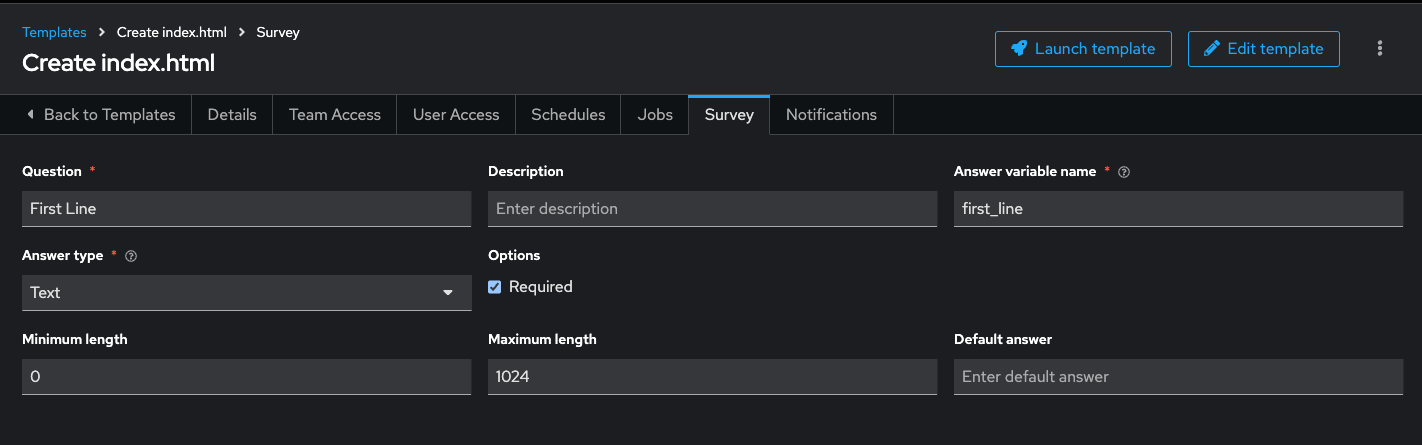The height and width of the screenshot is (445, 1422).
Task: Click the rocket icon on Launch template
Action: (1019, 48)
